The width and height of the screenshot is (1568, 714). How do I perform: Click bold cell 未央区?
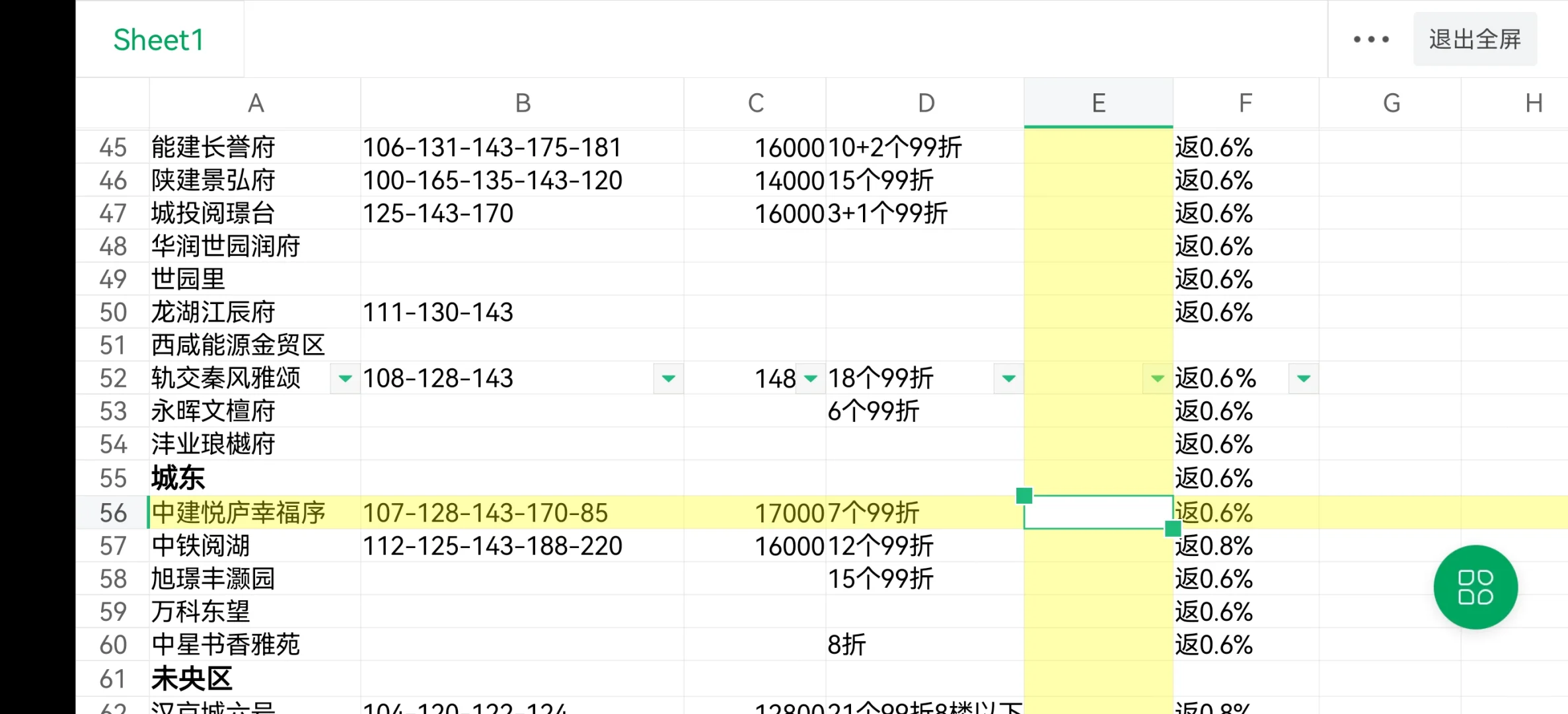coord(255,678)
